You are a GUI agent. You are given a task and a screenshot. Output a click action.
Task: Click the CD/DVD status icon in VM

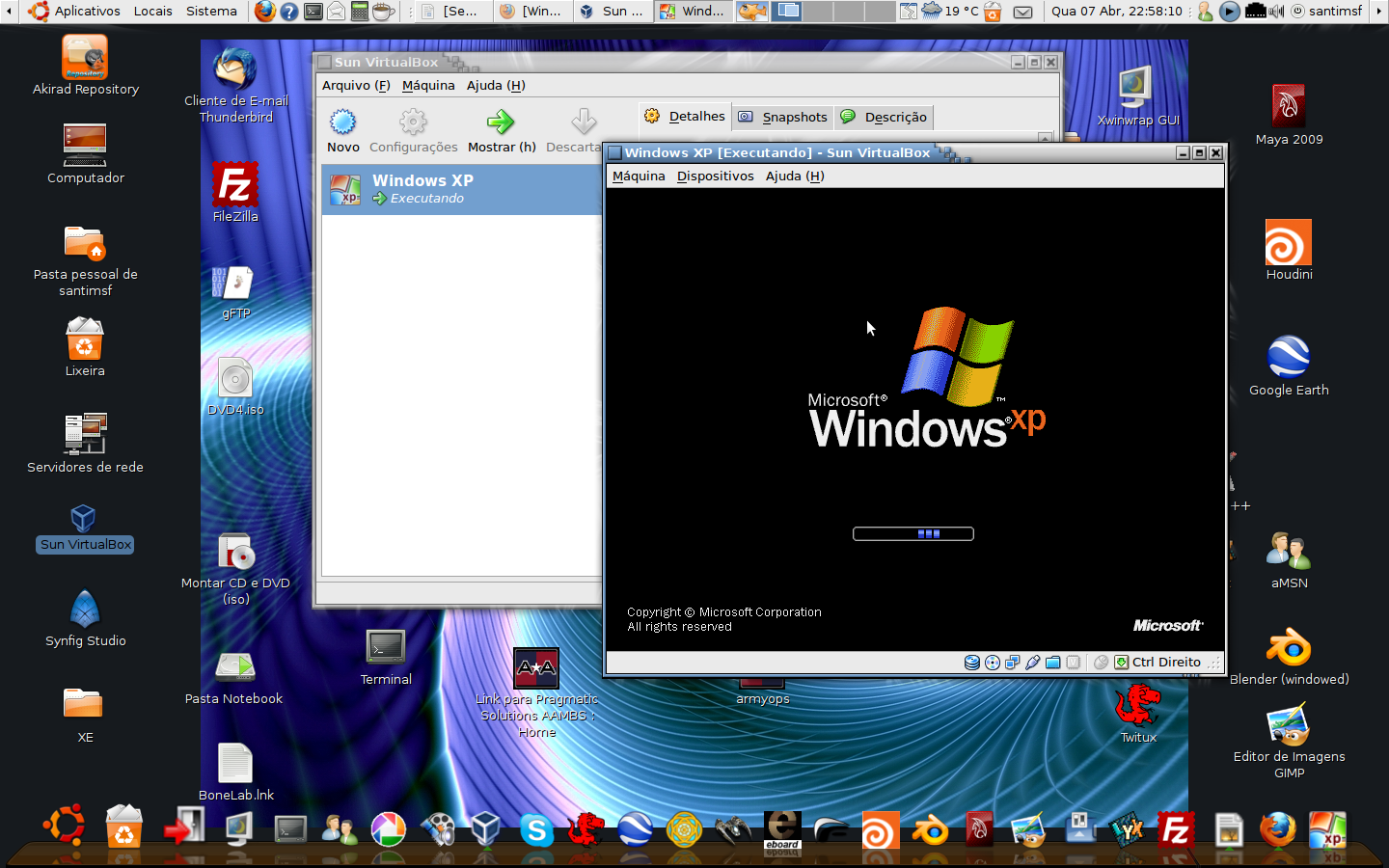pyautogui.click(x=993, y=663)
